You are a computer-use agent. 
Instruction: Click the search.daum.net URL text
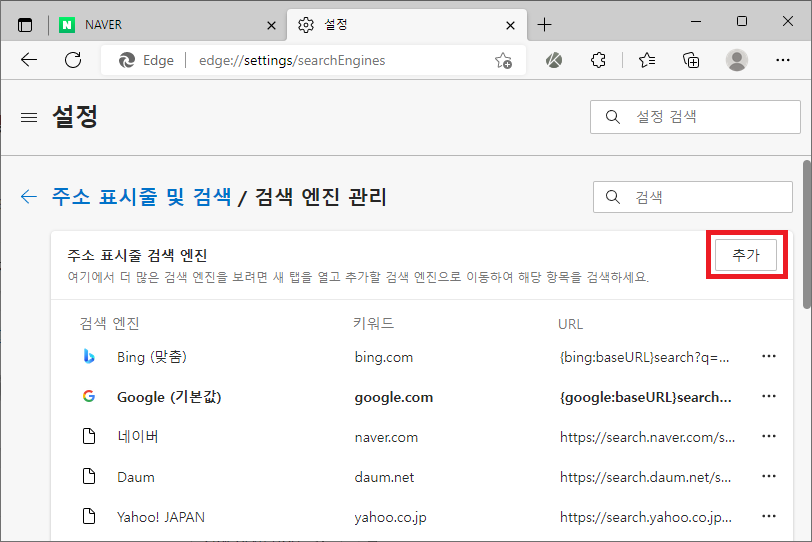click(645, 477)
